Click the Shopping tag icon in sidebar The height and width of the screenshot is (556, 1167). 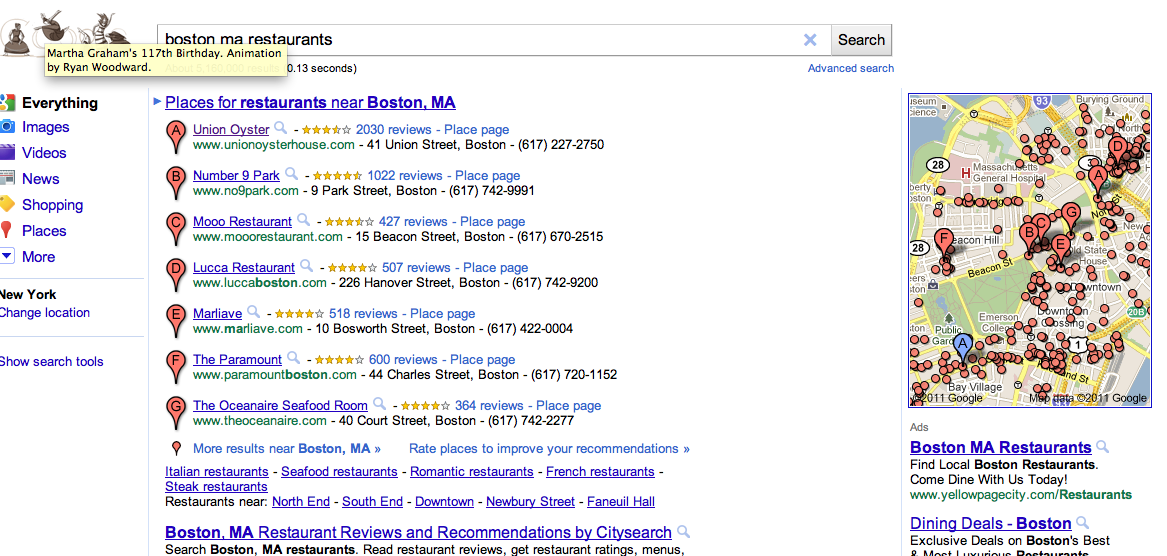pos(7,205)
